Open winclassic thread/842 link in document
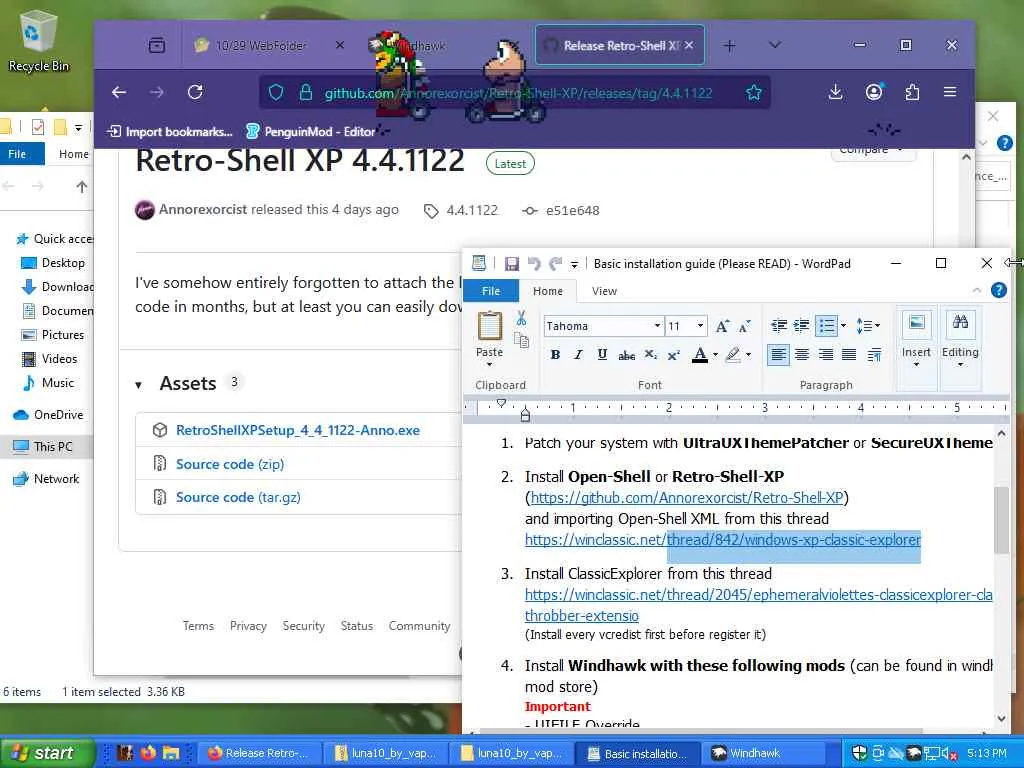 pyautogui.click(x=723, y=540)
